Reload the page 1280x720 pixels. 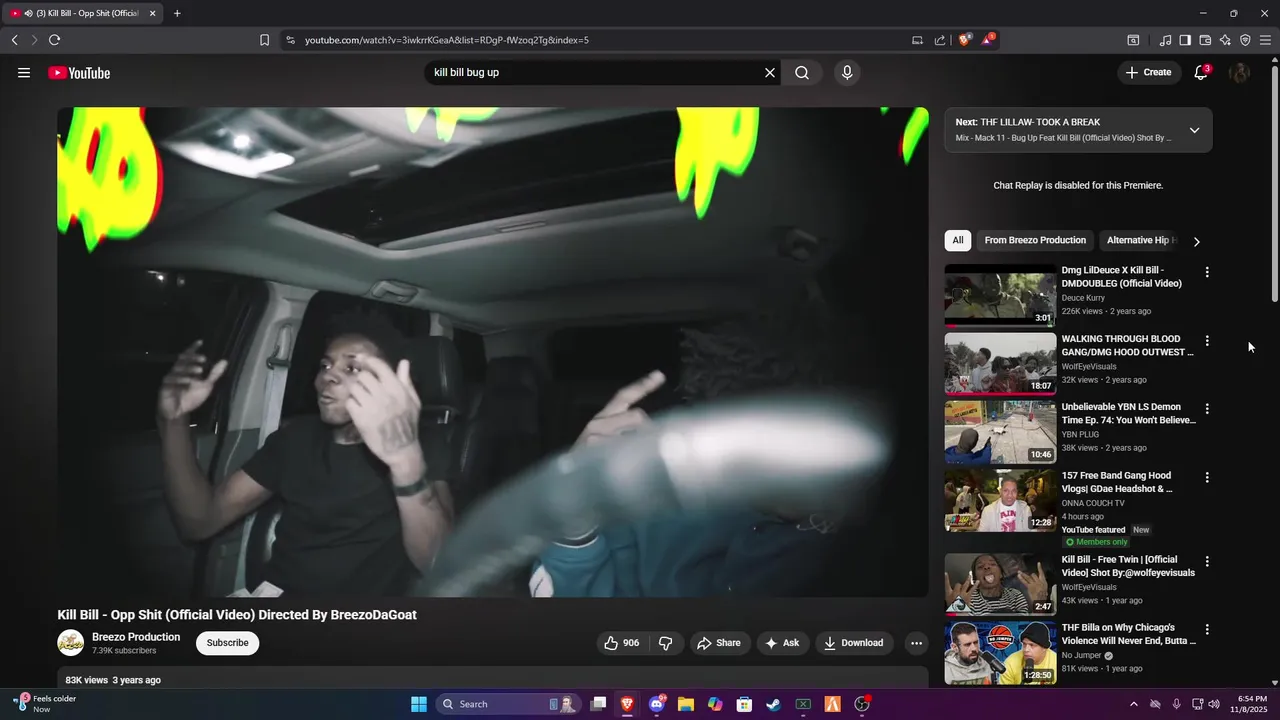[x=54, y=40]
